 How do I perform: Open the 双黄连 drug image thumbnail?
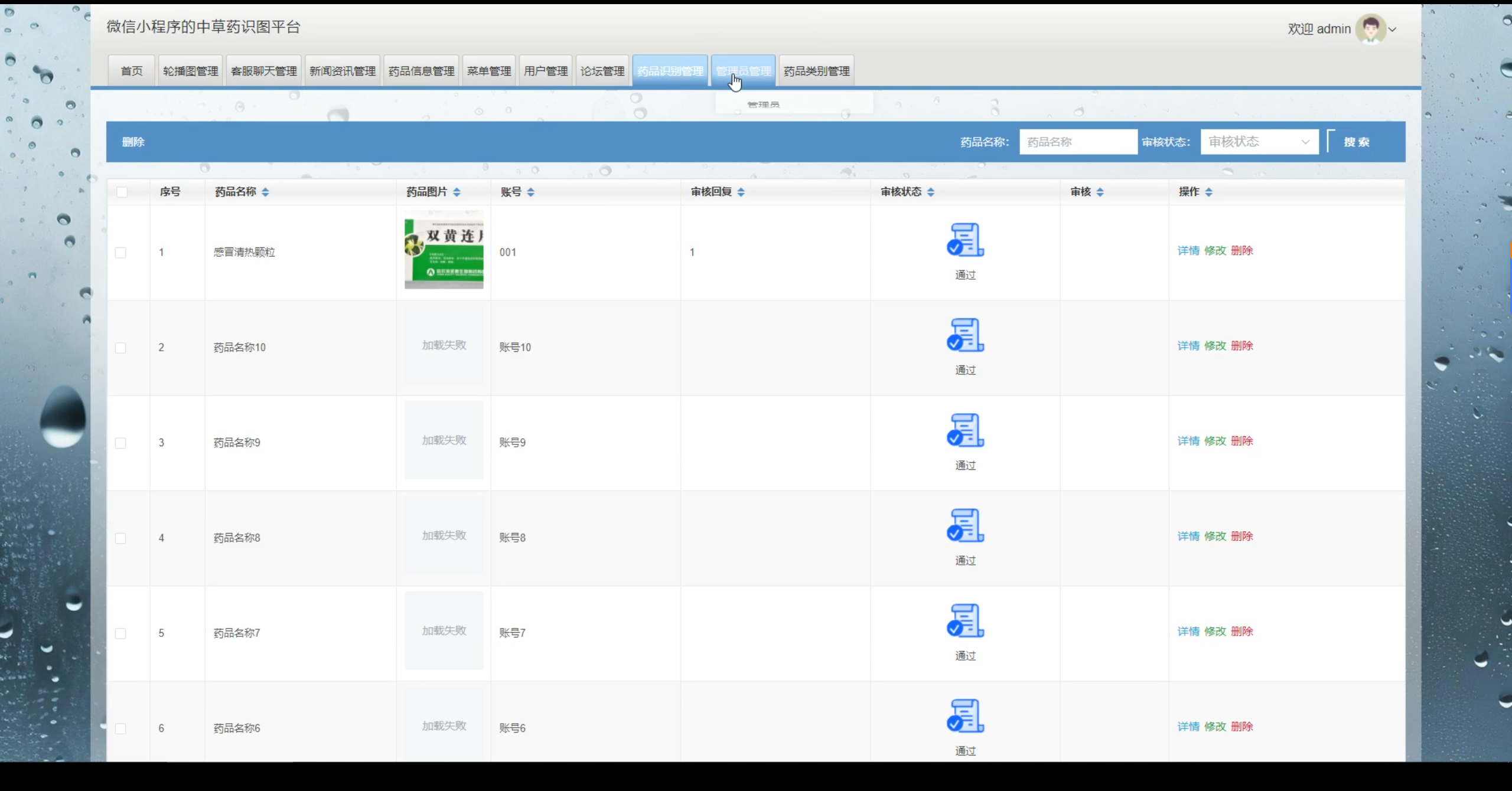pyautogui.click(x=444, y=250)
